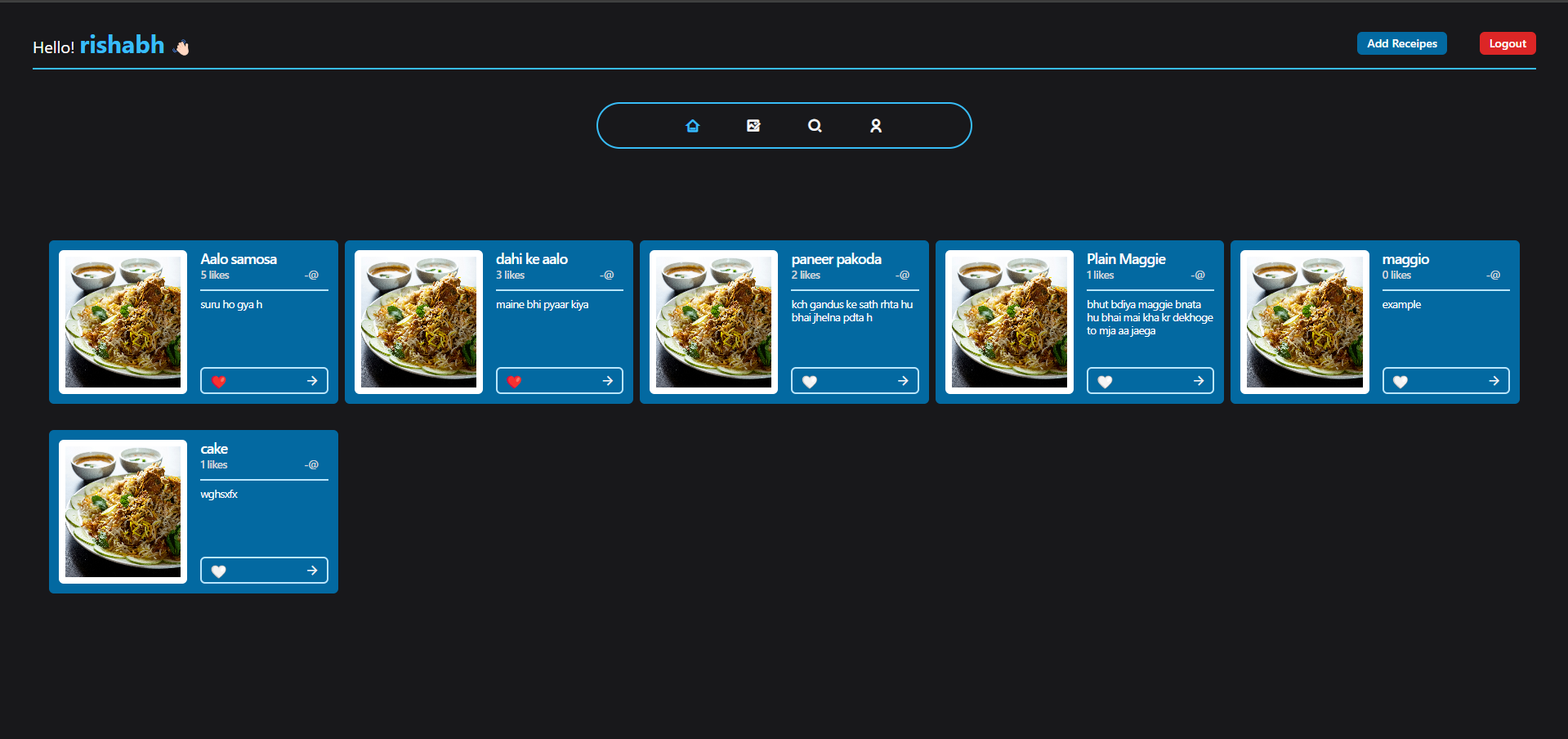Like the paneer pakoda recipe
This screenshot has width=1568, height=739.
coord(810,382)
